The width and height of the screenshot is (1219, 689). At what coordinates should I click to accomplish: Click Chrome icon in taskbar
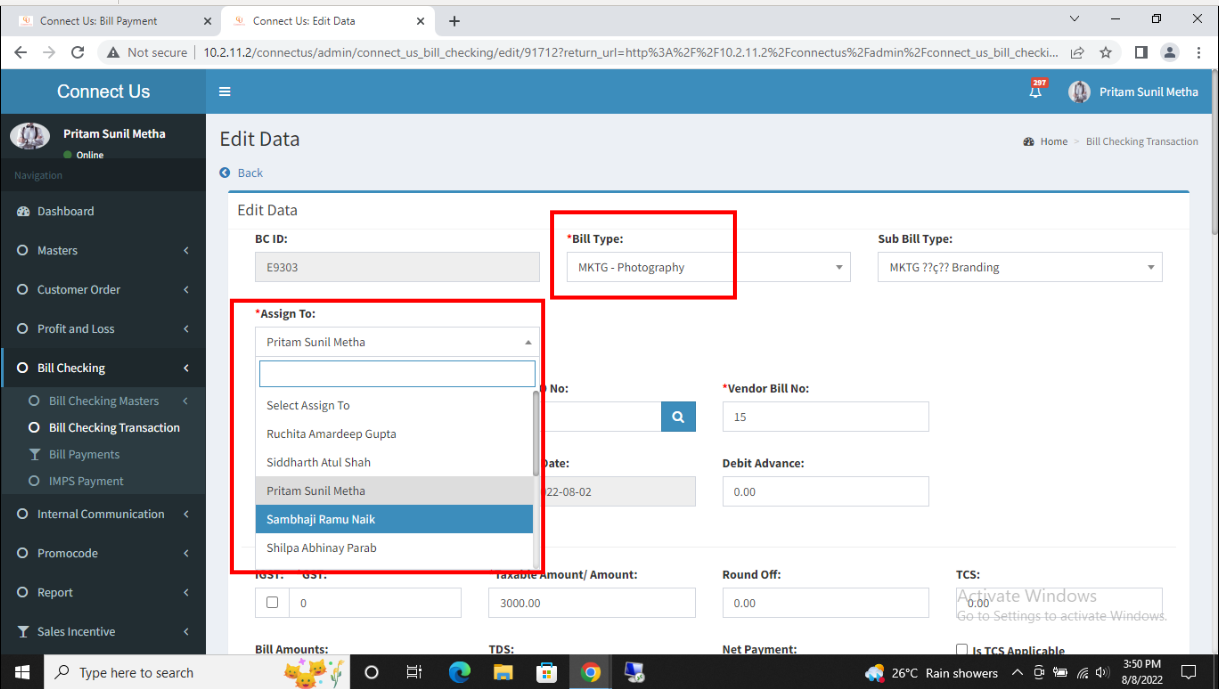[591, 672]
